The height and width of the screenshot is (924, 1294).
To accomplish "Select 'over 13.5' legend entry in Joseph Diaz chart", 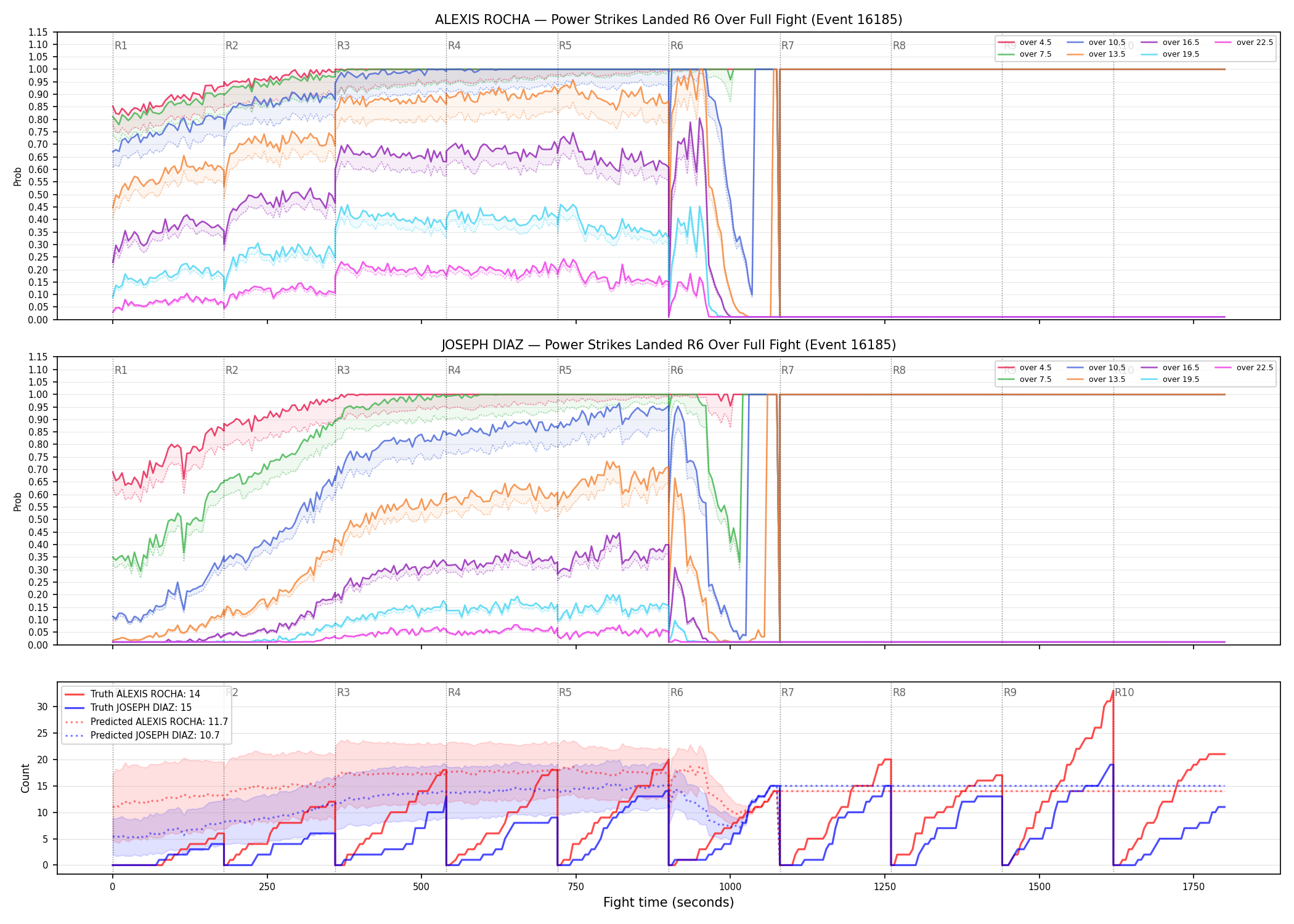I will [x=1096, y=379].
